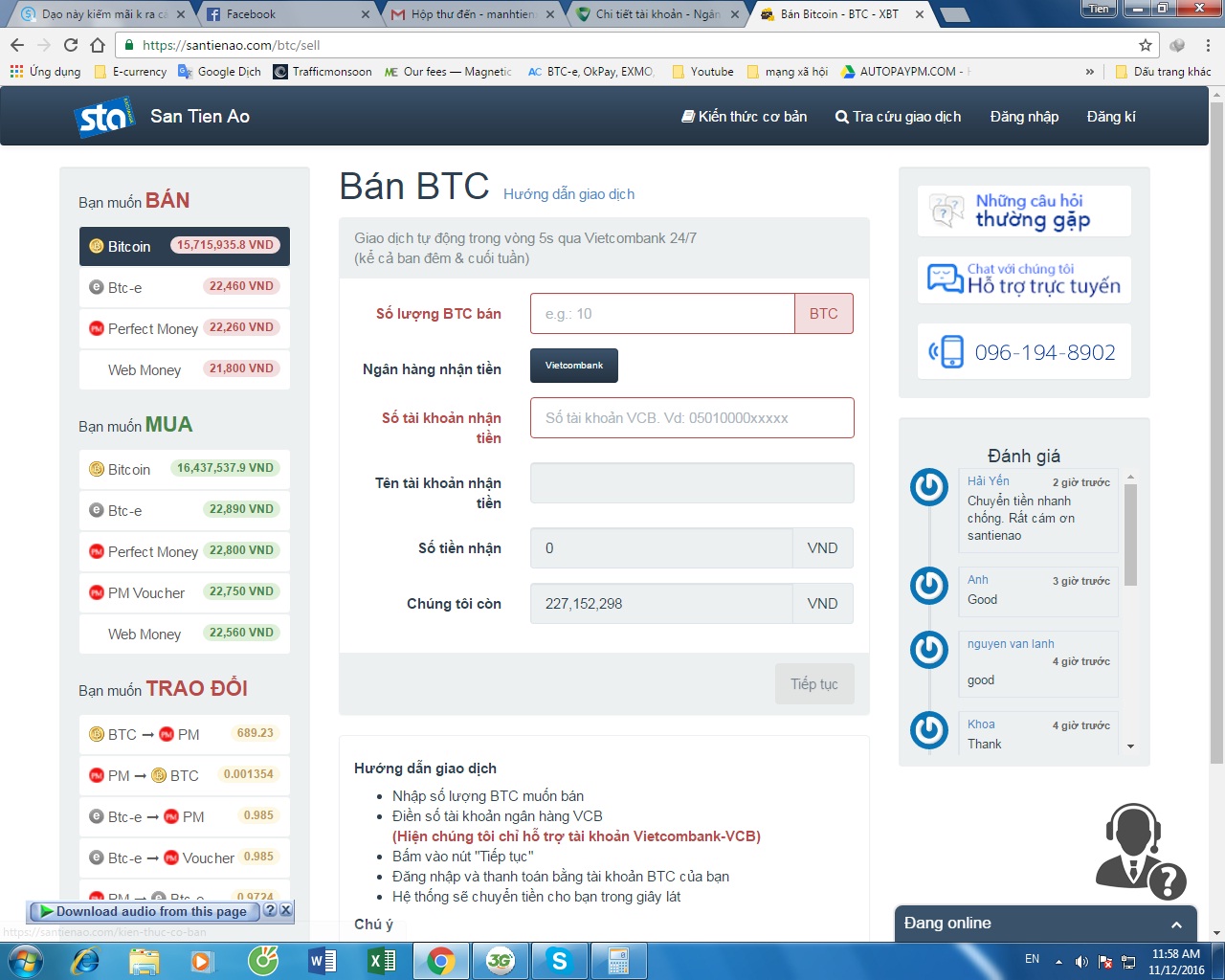This screenshot has width=1225, height=980.
Task: Select the Vietcombank bank button
Action: 574,366
